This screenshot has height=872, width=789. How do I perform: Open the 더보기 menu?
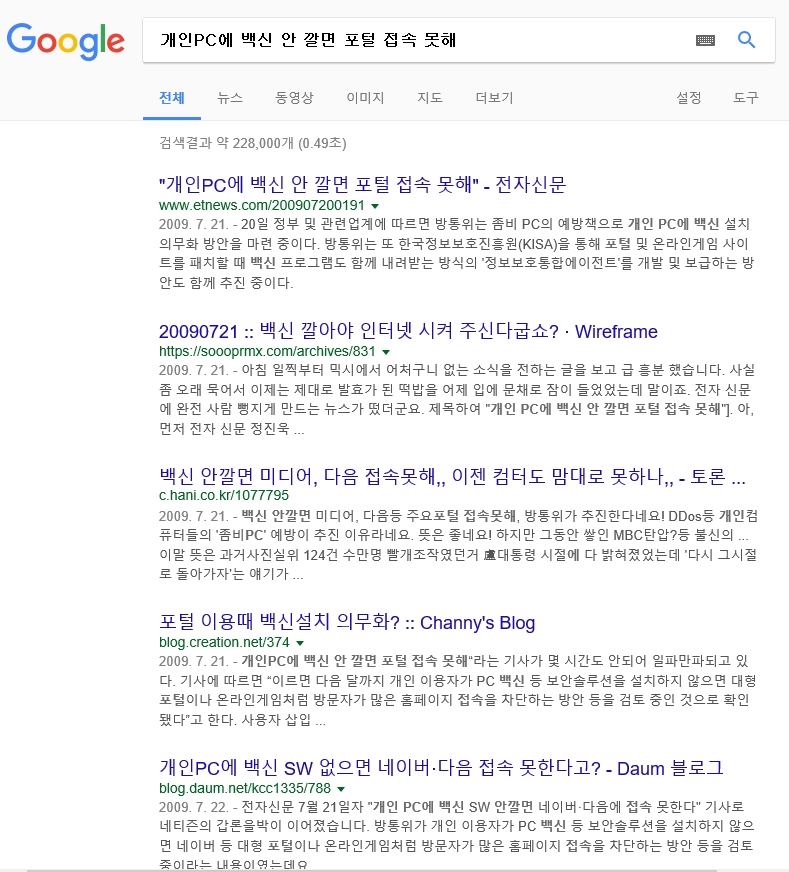pos(494,98)
